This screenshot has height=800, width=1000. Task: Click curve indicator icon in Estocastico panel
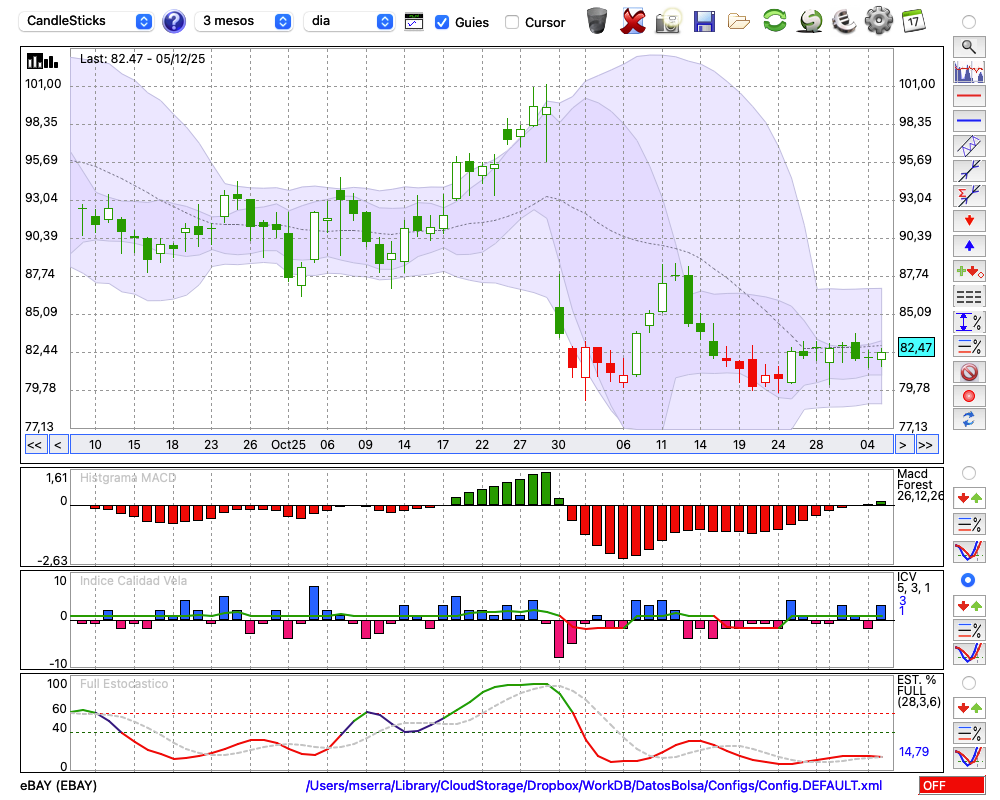click(969, 757)
